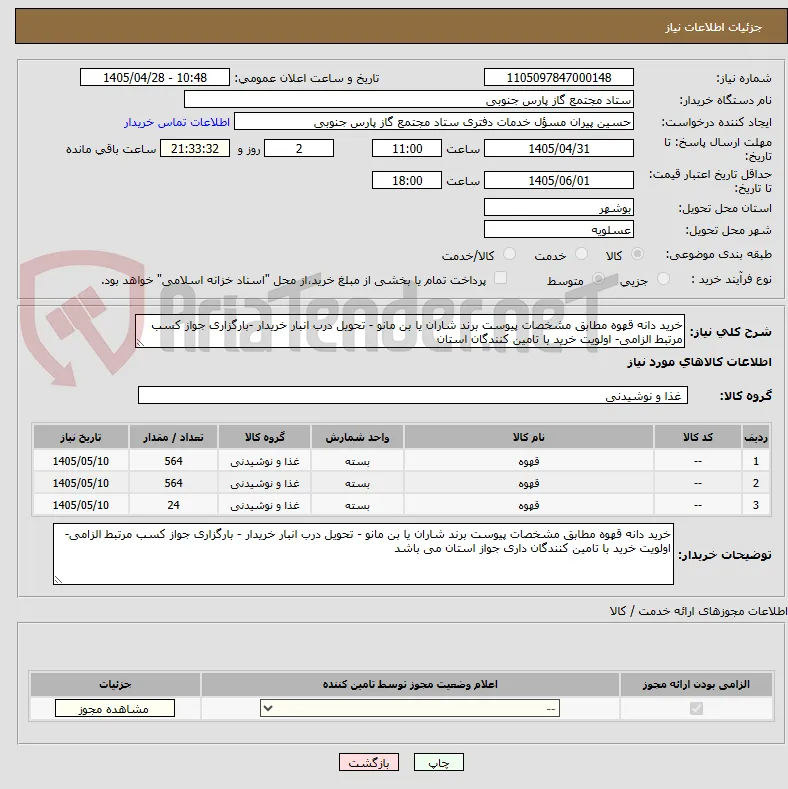The width and height of the screenshot is (788, 789).
Task: Click the price validity date 1405/06/01
Action: coord(559,180)
